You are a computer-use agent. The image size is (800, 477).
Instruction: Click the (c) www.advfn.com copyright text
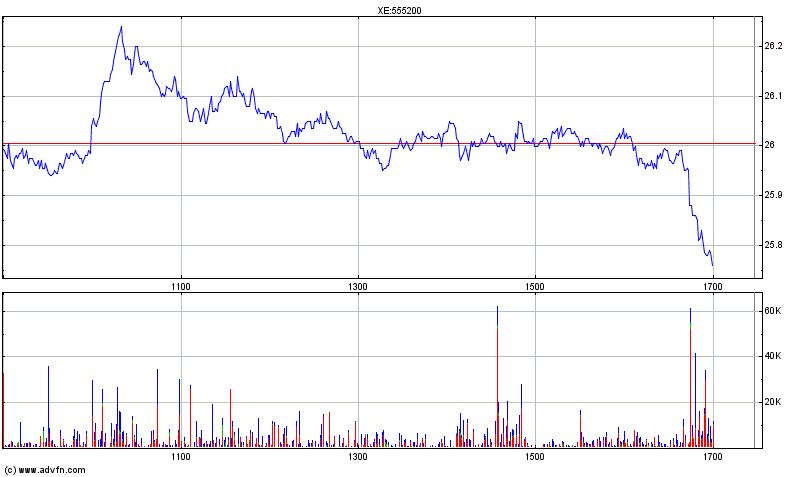point(45,470)
